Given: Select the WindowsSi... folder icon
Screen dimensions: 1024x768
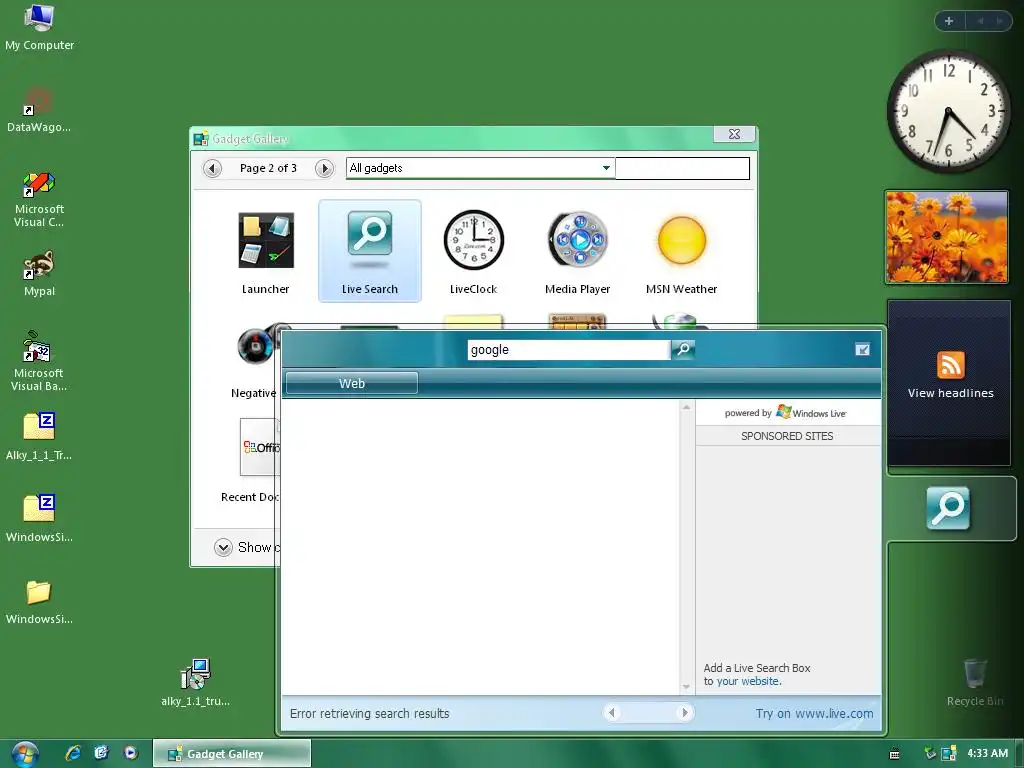Looking at the screenshot, I should [39, 601].
